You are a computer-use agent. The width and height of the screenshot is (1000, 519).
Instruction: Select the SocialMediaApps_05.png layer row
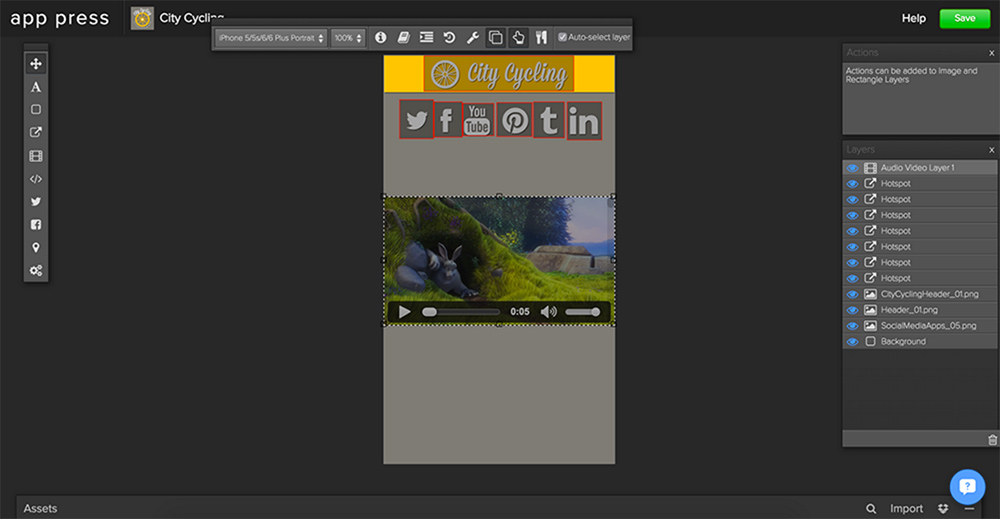tap(920, 326)
